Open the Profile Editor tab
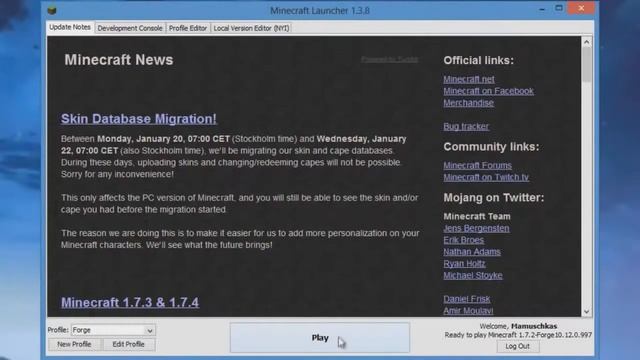The image size is (640, 360). click(x=188, y=28)
